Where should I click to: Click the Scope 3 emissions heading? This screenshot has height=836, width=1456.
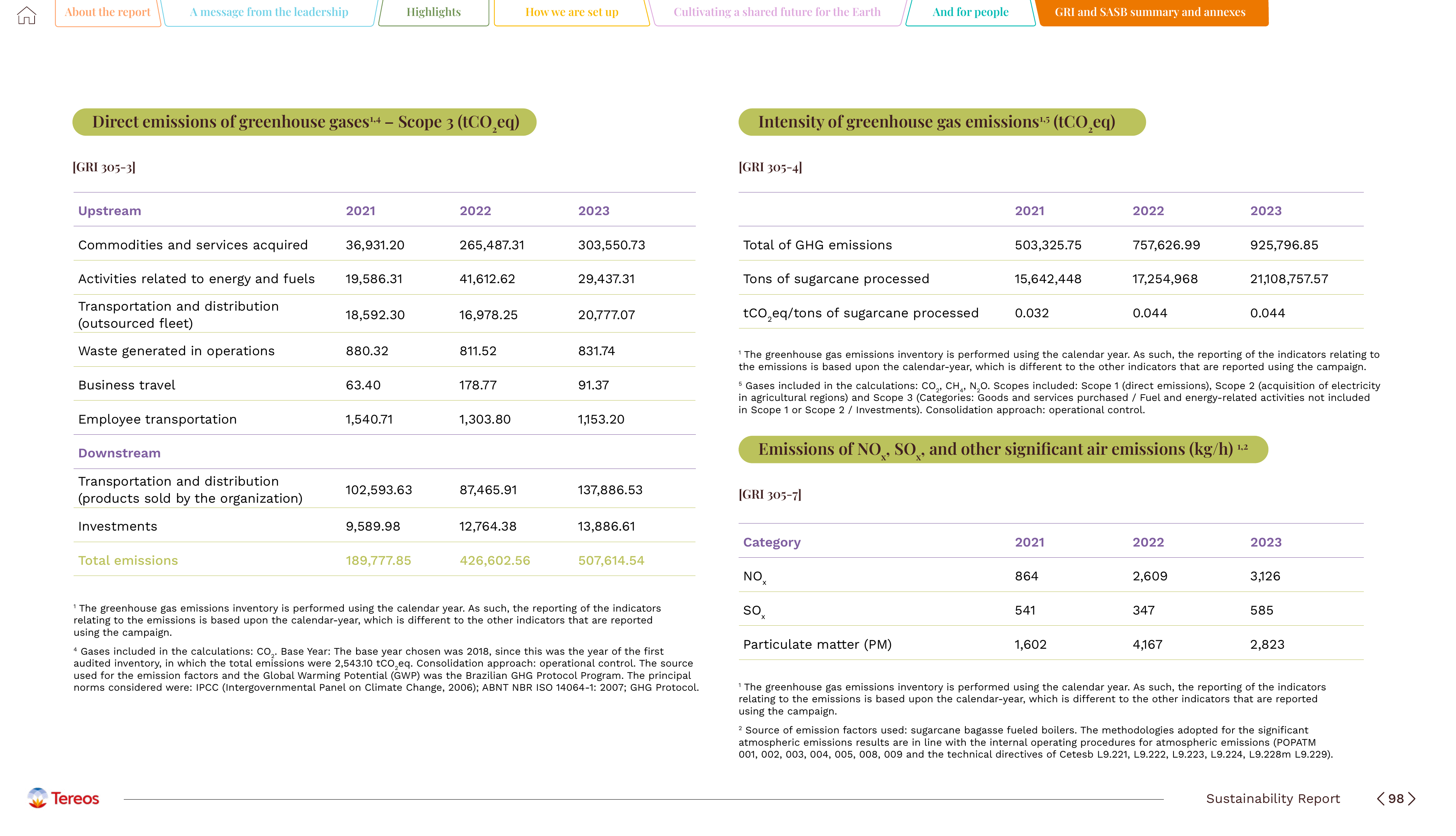(x=304, y=122)
